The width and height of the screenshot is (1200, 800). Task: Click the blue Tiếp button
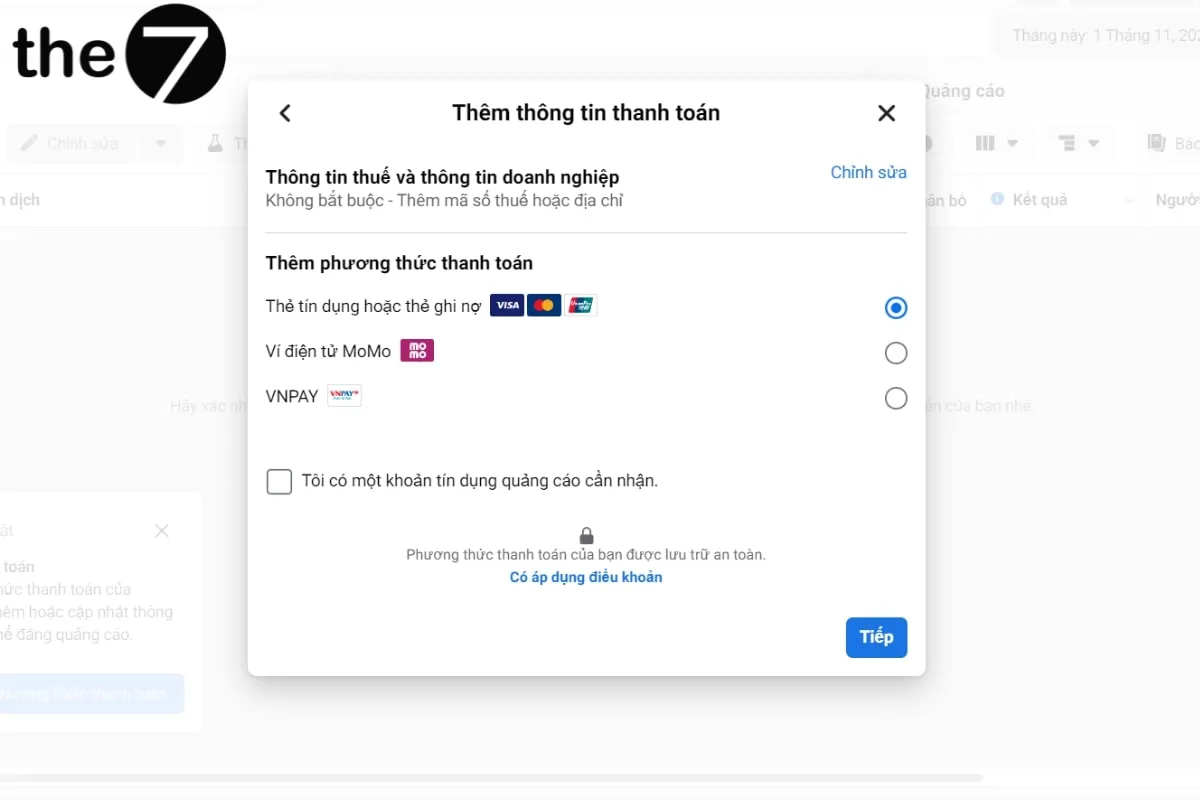click(x=876, y=637)
